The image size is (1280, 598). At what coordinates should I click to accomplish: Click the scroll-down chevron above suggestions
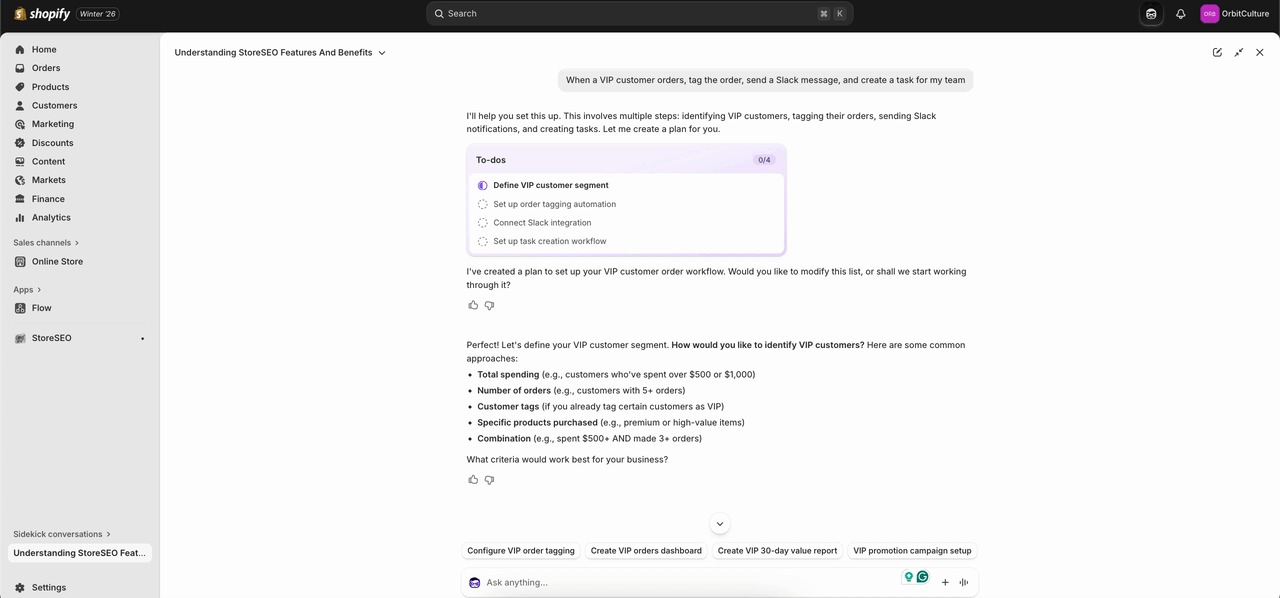719,524
